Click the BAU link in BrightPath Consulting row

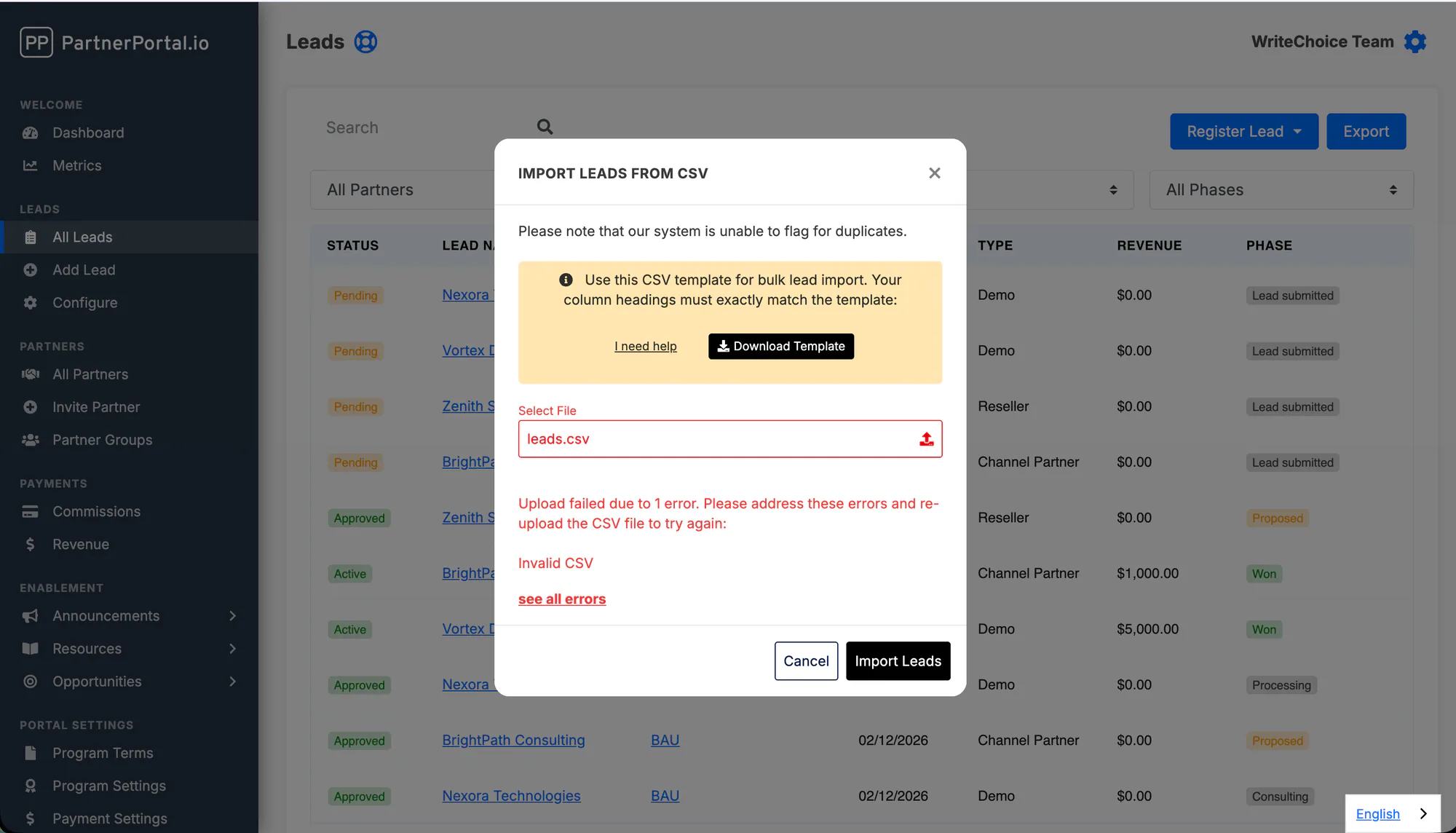click(x=665, y=741)
